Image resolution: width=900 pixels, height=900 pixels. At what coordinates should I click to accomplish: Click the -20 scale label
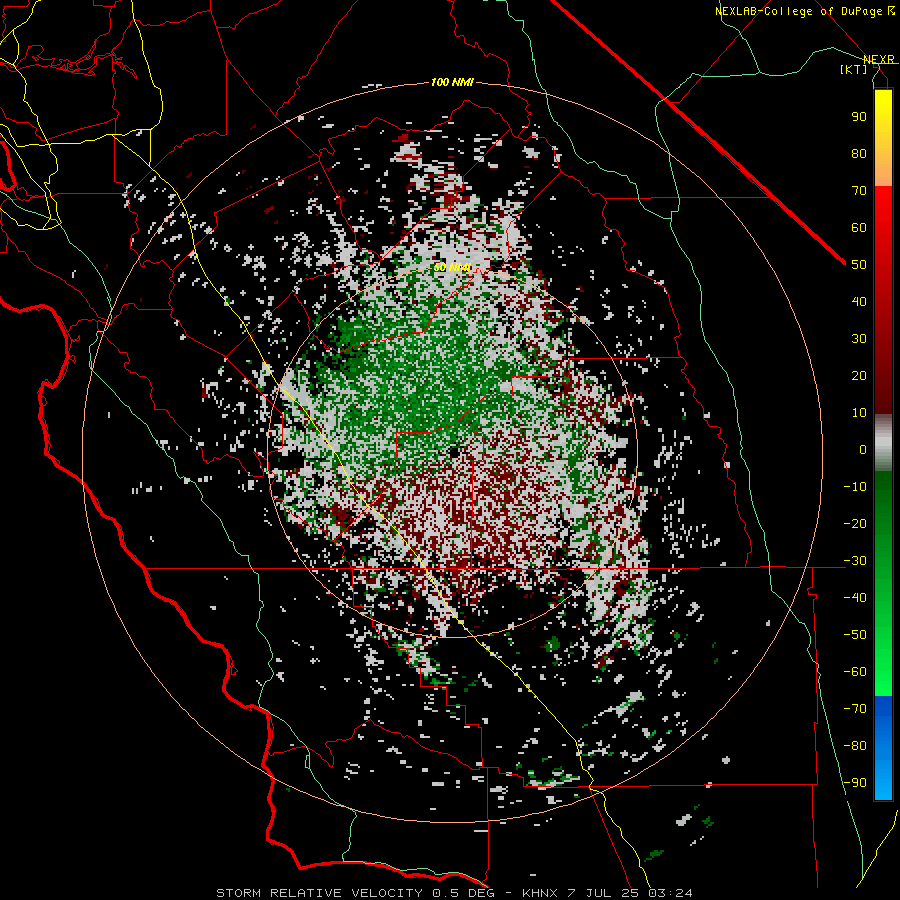click(x=855, y=524)
